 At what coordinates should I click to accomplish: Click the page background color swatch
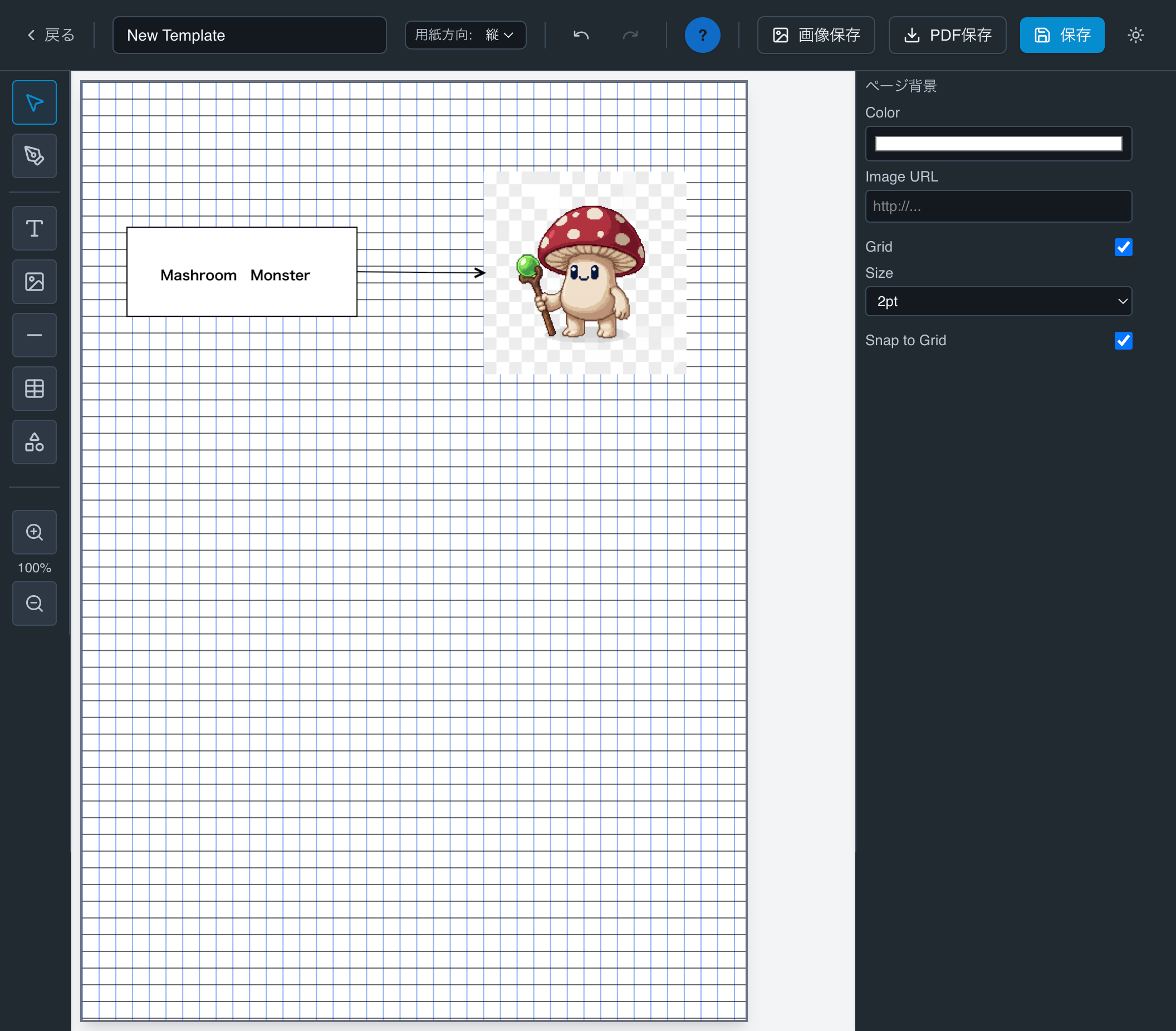998,143
